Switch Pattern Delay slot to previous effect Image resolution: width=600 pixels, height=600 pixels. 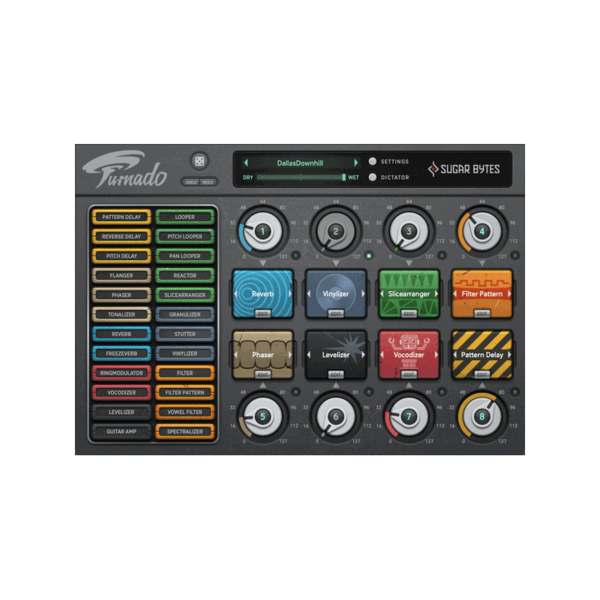pos(455,355)
